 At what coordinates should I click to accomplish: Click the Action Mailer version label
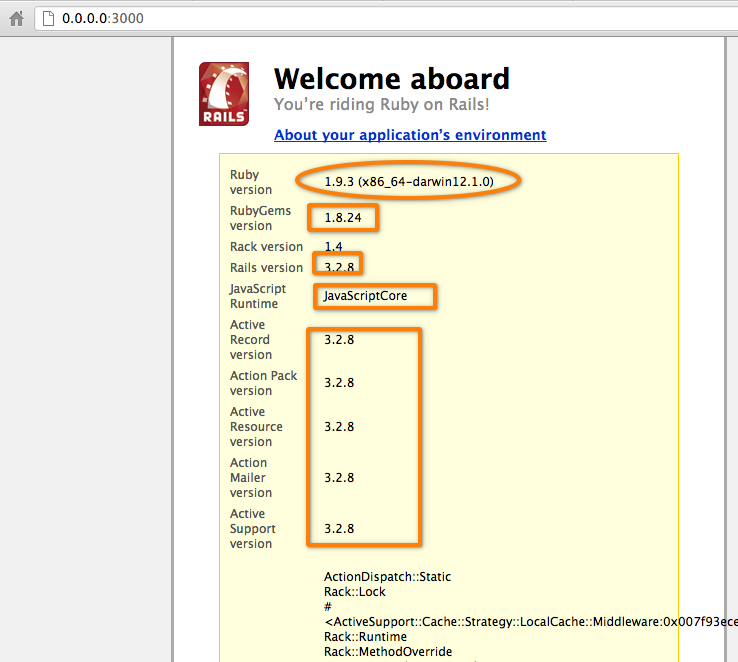click(251, 478)
